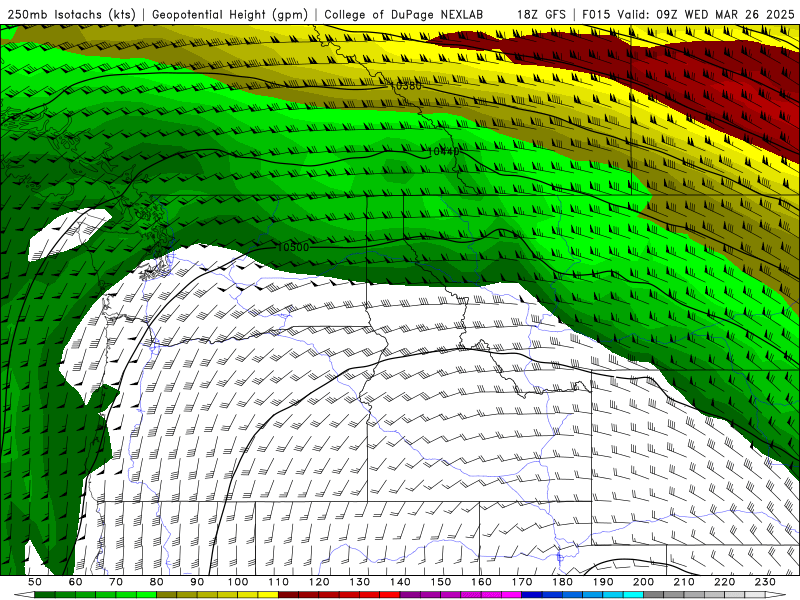Pick the bright red swatch left of 140
This screenshot has height=600, width=800.
pos(390,595)
